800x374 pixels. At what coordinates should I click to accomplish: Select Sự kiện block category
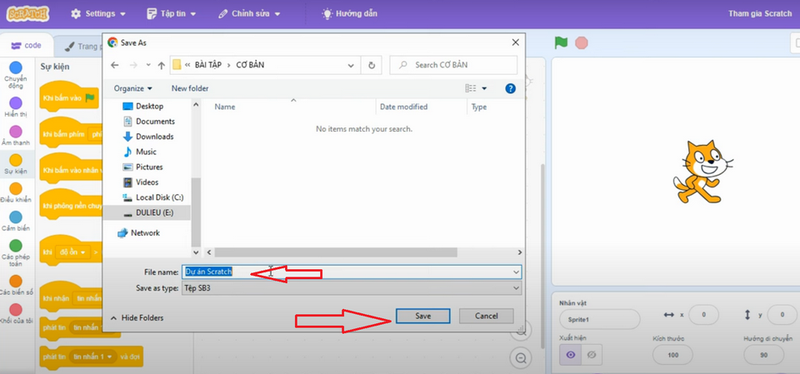pos(16,164)
